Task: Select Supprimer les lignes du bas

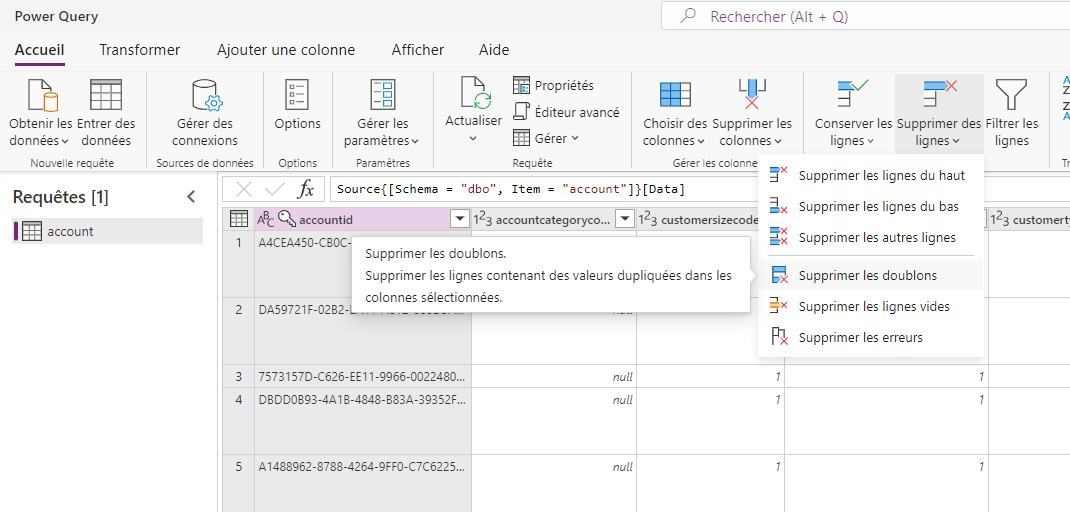Action: click(x=871, y=206)
